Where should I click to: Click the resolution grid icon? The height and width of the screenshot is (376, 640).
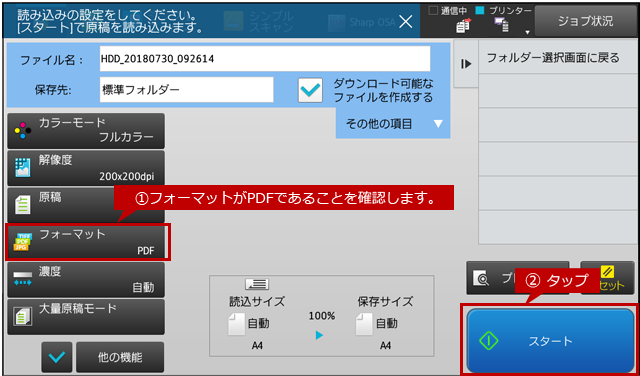point(22,167)
